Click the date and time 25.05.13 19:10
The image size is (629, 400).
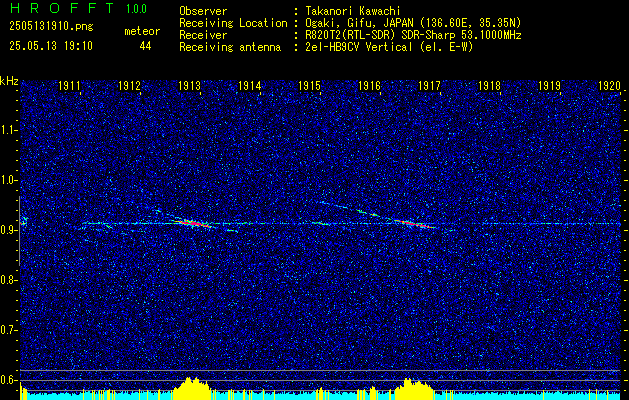[51, 46]
